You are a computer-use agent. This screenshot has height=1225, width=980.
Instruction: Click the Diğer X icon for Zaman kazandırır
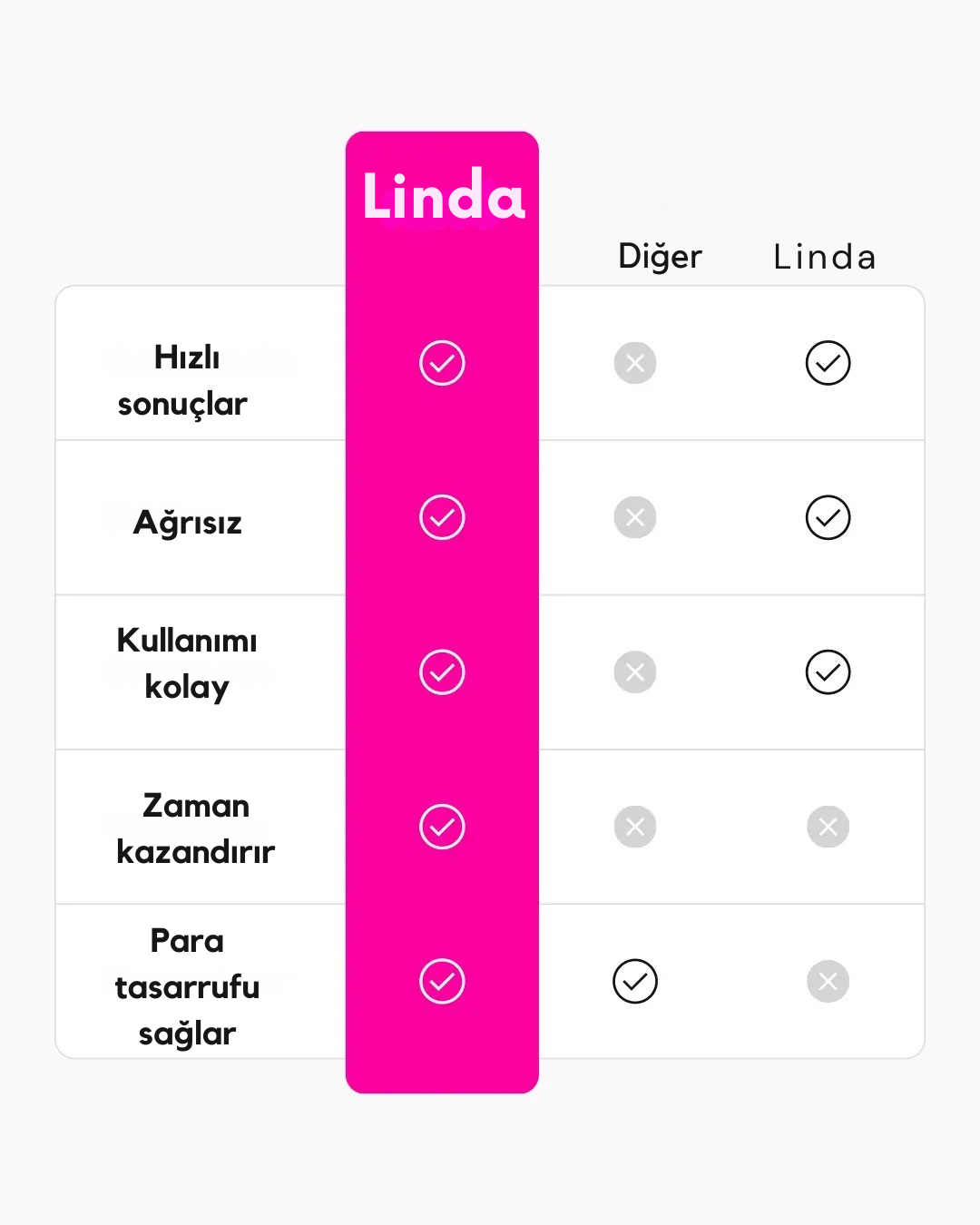tap(635, 827)
